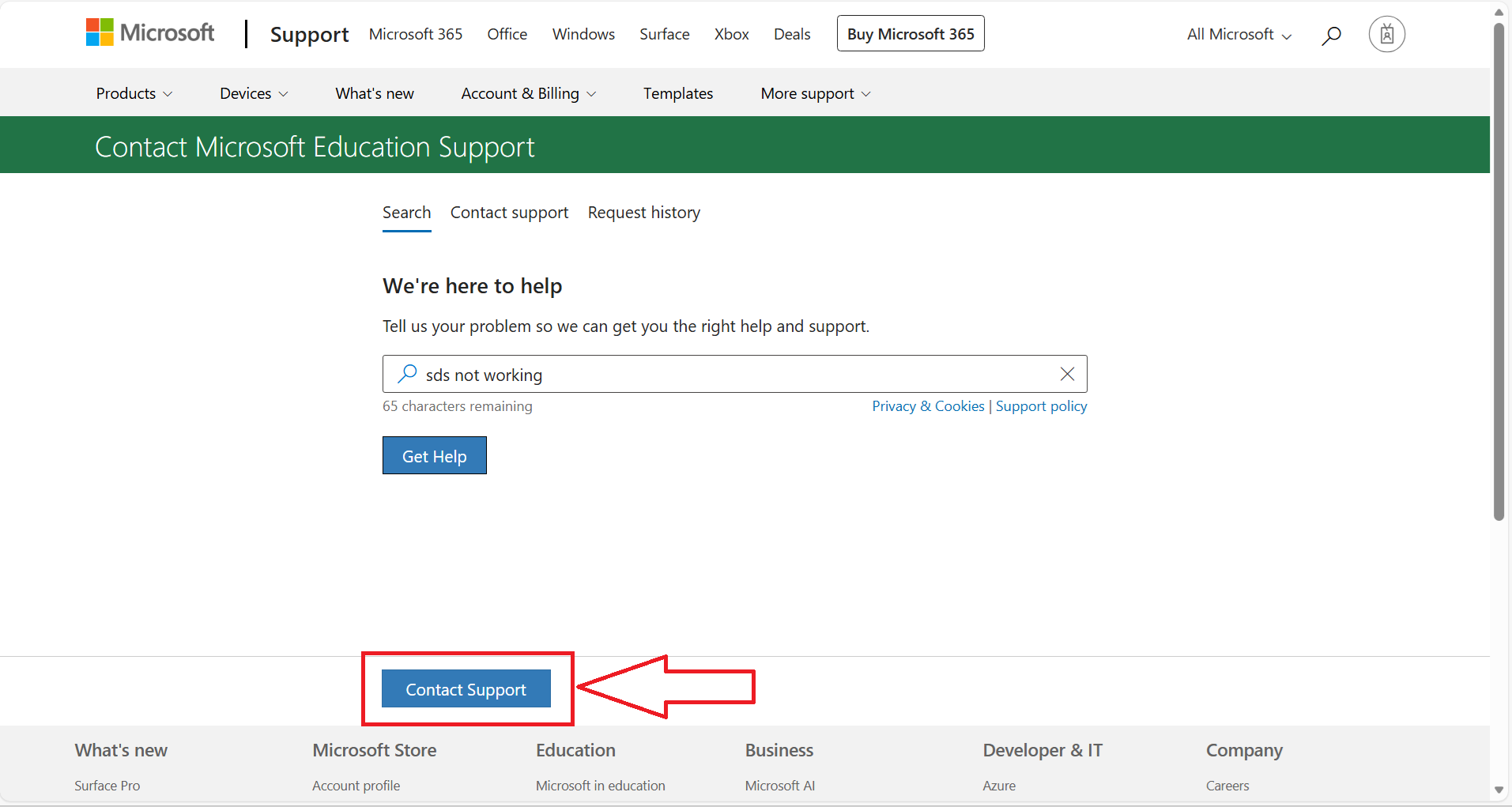Viewport: 1512px width, 807px height.
Task: Open Office in the top navigation
Action: point(507,34)
